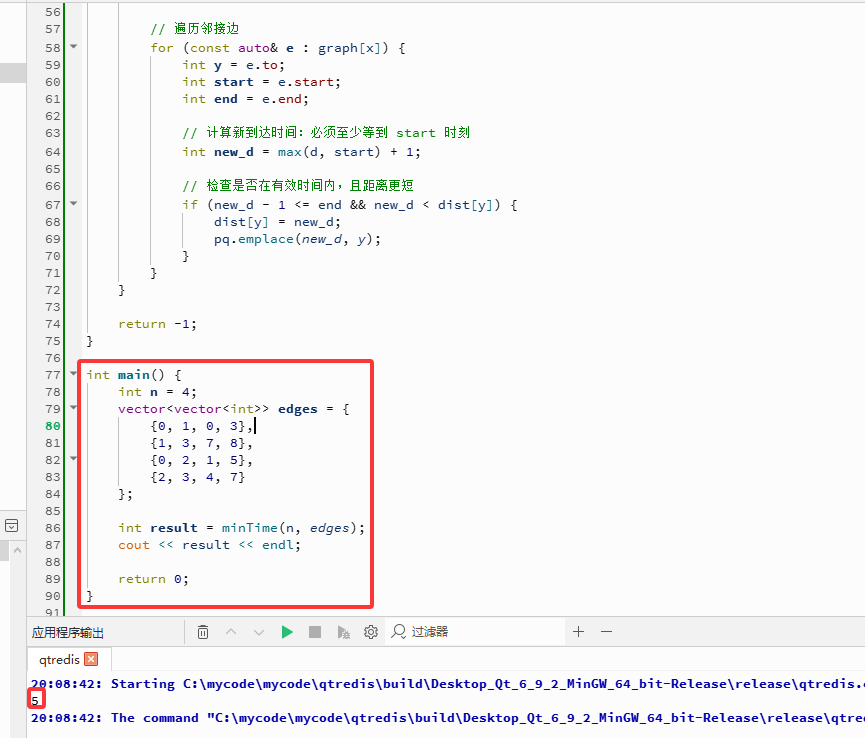The image size is (865, 738).
Task: Stop the running program with square button
Action: tap(315, 632)
